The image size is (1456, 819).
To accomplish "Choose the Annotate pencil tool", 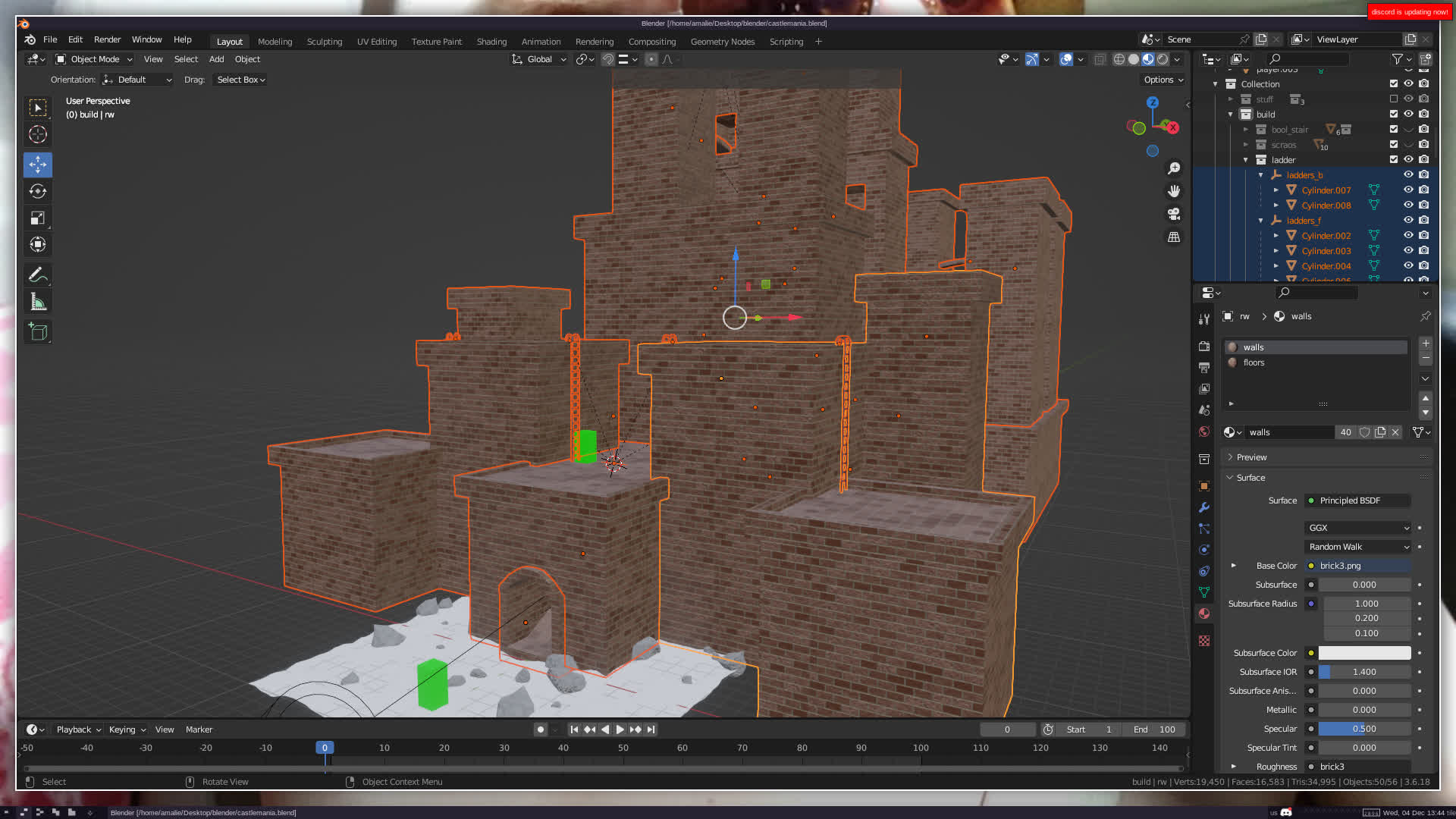I will [x=38, y=275].
